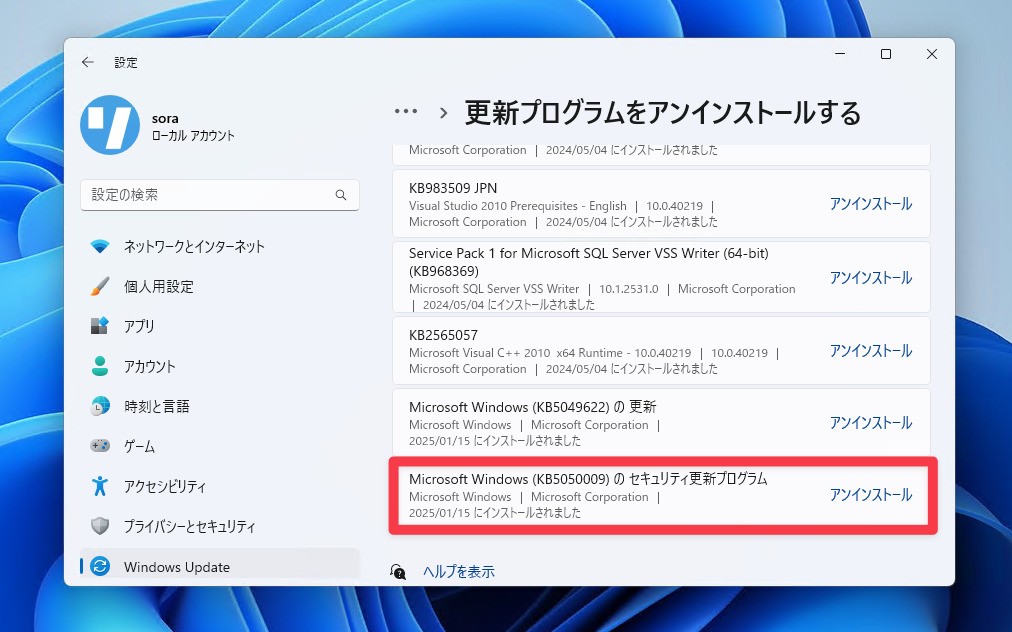Open アクセシビリティ settings
Screen dimensions: 1012x632
tap(219, 485)
